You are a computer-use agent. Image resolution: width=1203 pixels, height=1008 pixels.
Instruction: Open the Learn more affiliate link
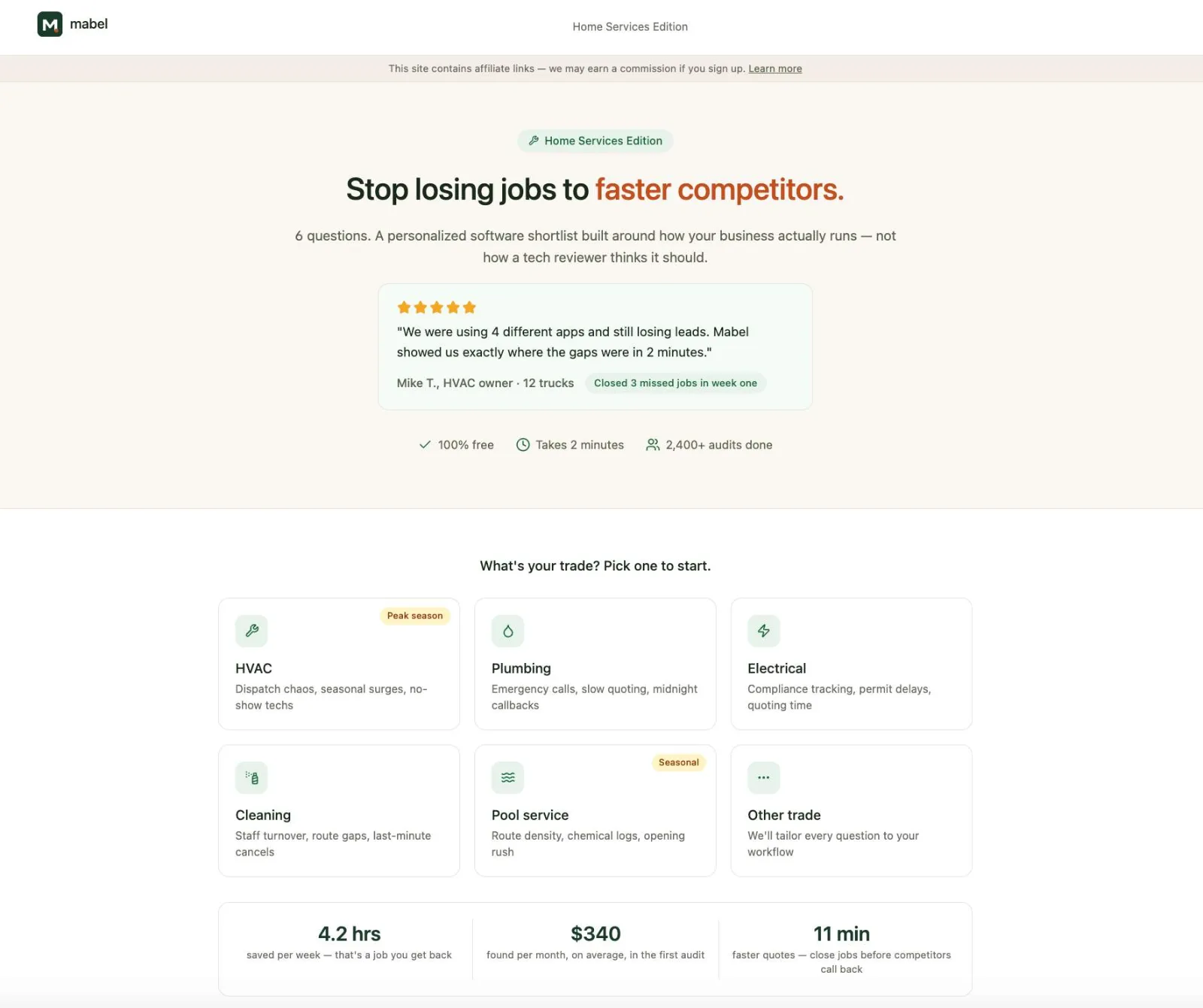click(x=775, y=68)
